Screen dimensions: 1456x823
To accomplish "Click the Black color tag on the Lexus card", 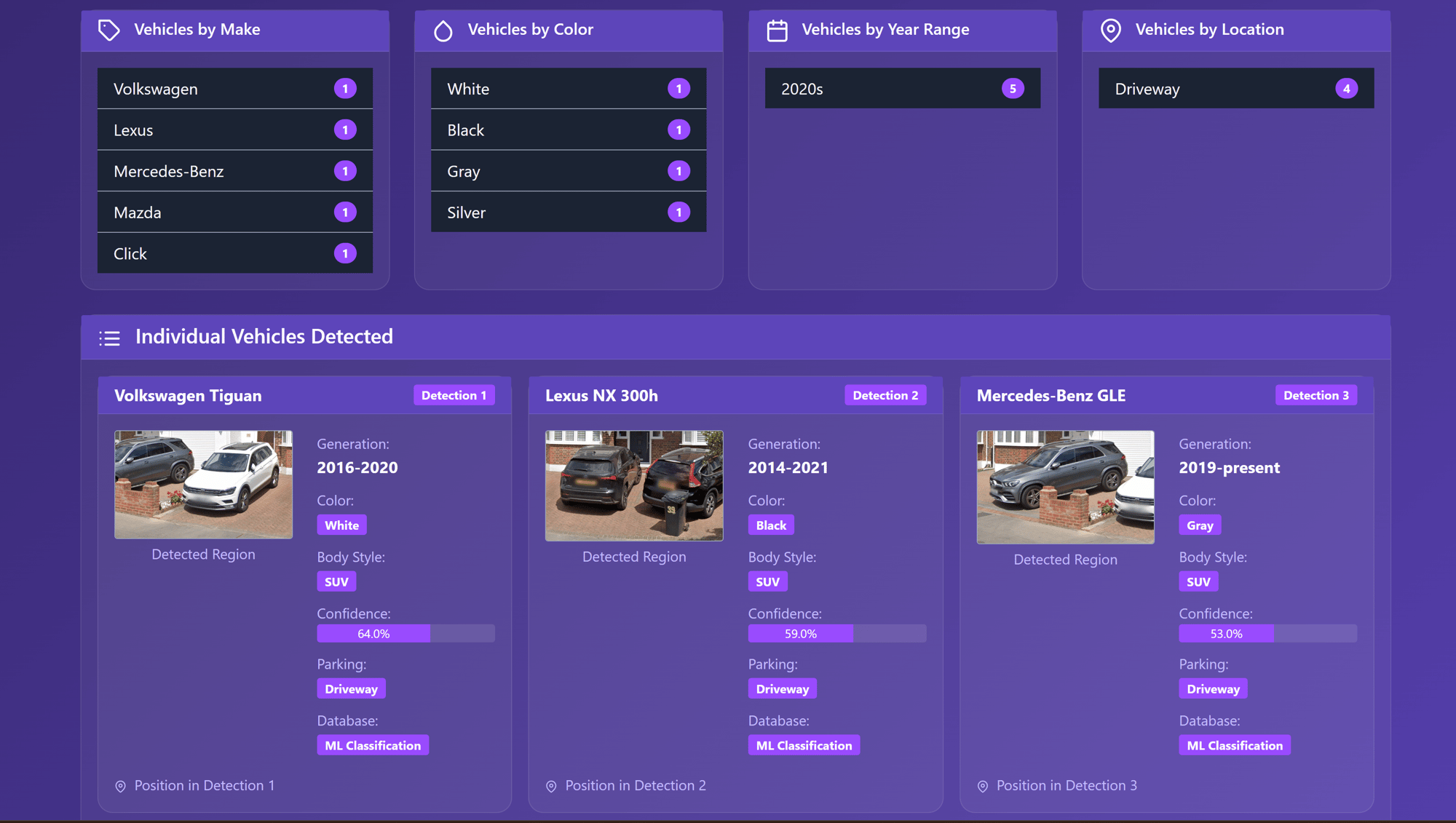I will pos(771,525).
